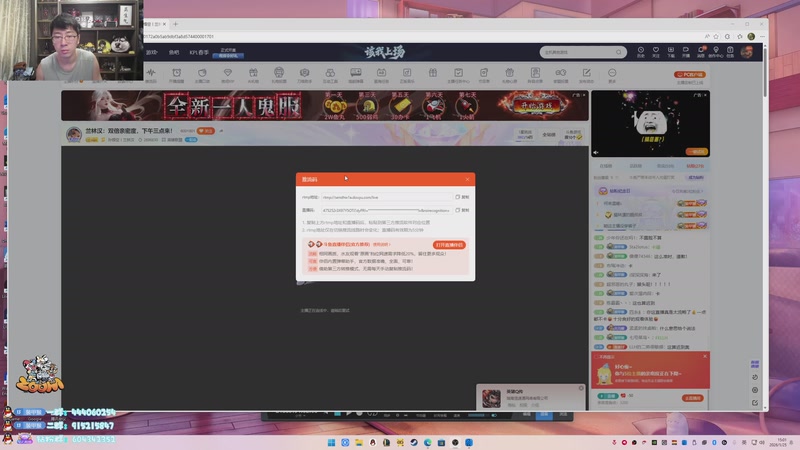Select the 正式开播 item in the top navigation
The width and height of the screenshot is (800, 450).
228,50
